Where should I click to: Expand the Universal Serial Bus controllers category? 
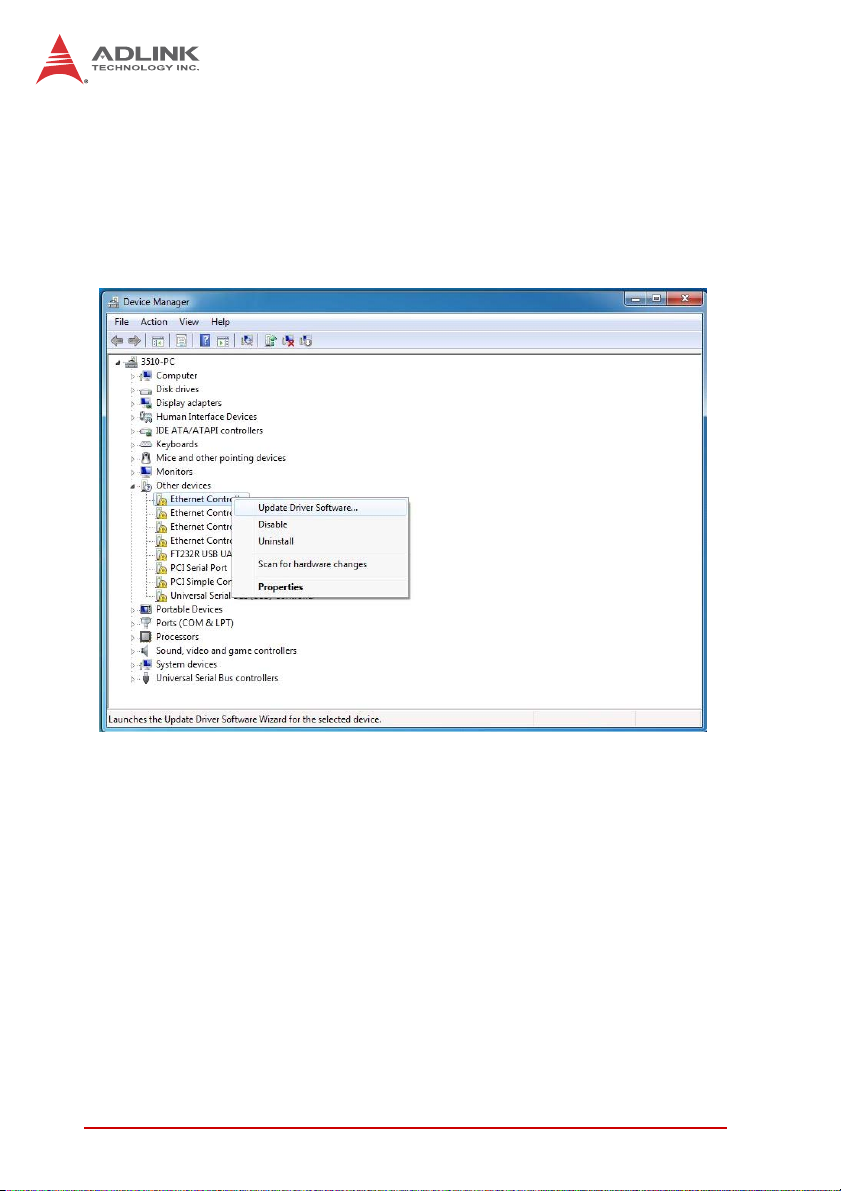pyautogui.click(x=133, y=678)
